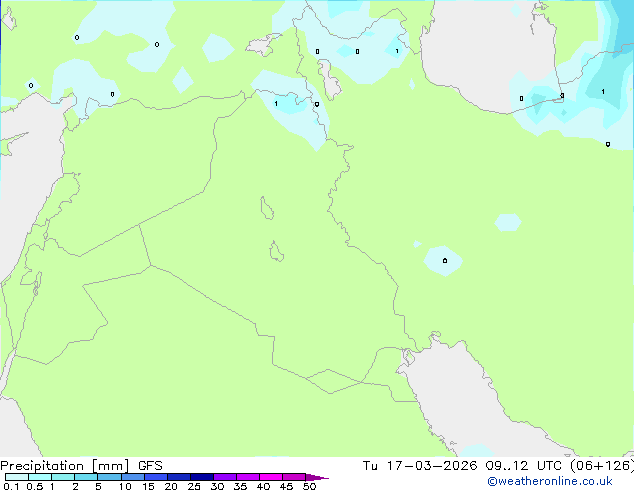Click the "15" legend scale label
This screenshot has width=634, height=490.
tap(148, 486)
